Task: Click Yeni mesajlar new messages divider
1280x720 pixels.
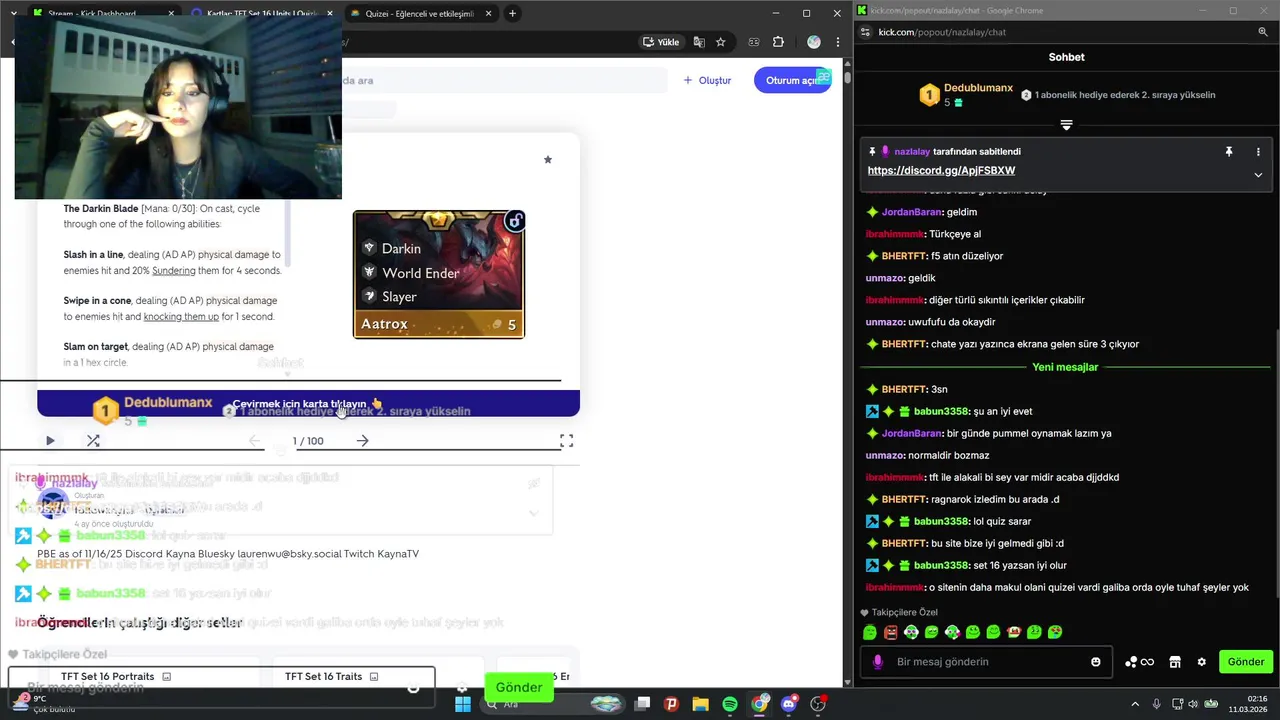Action: (x=1065, y=367)
